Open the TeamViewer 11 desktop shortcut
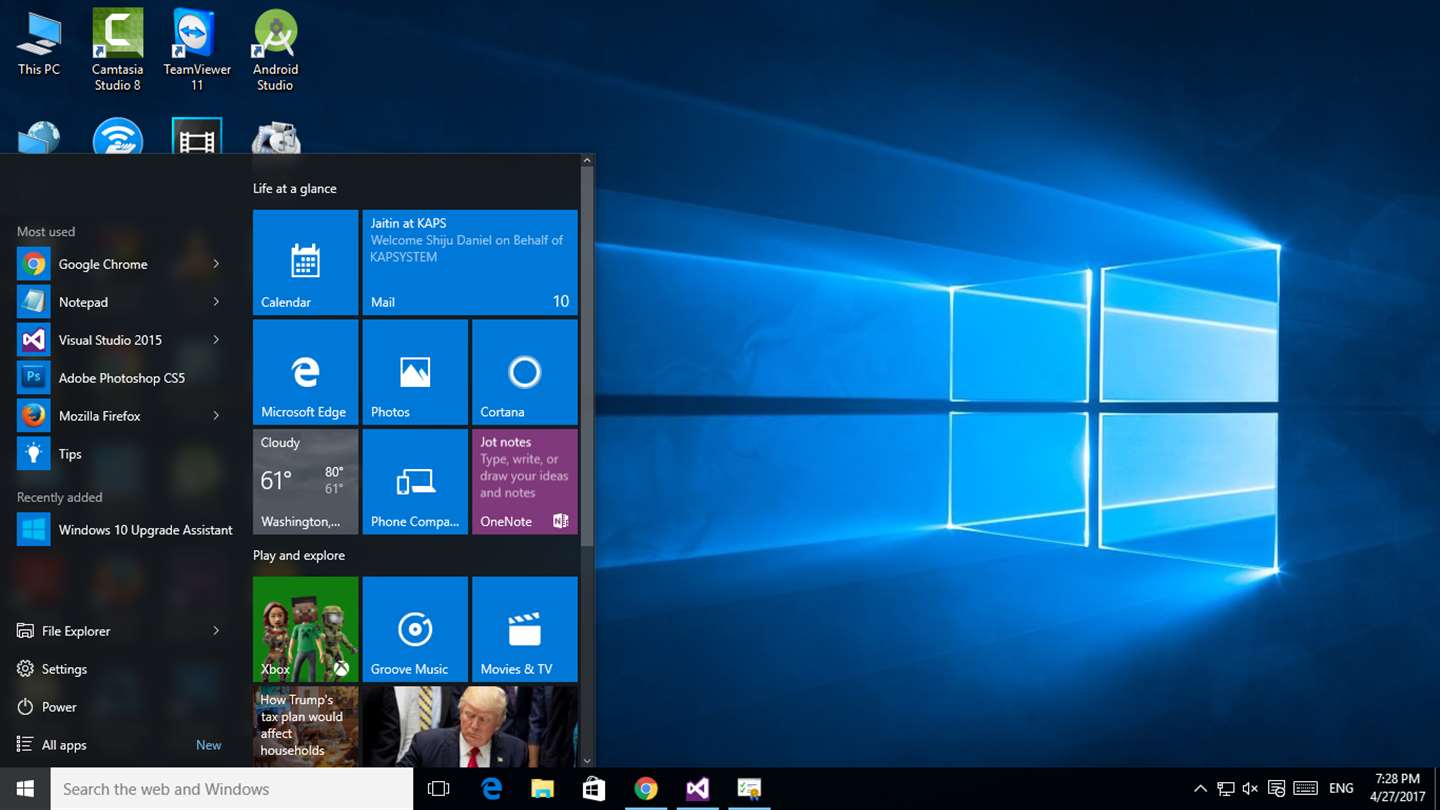This screenshot has height=810, width=1440. (x=197, y=50)
